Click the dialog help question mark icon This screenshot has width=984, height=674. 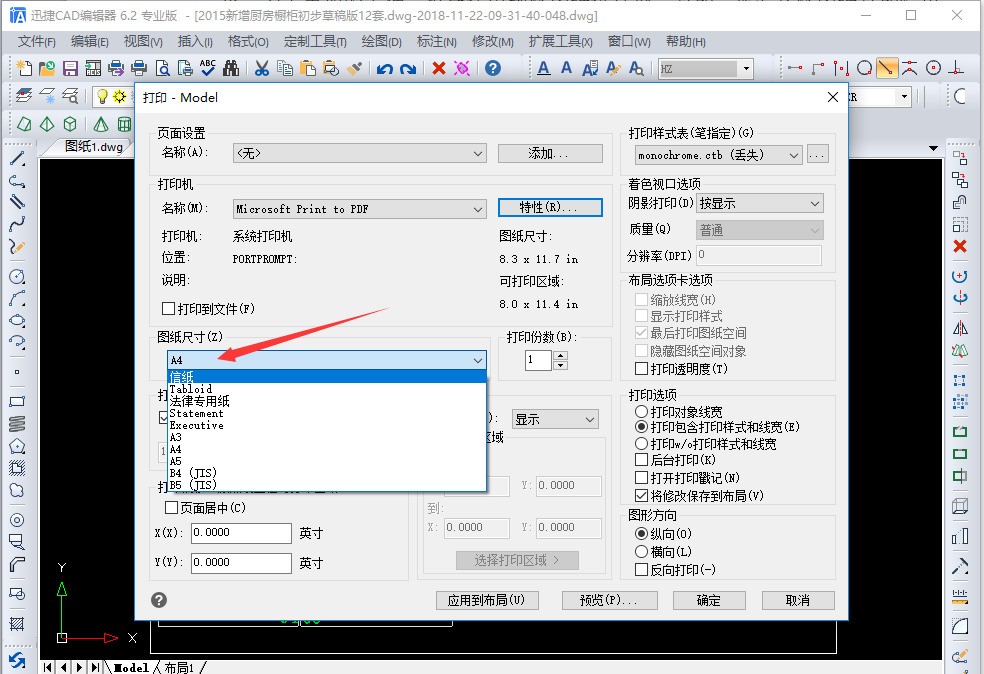click(159, 600)
